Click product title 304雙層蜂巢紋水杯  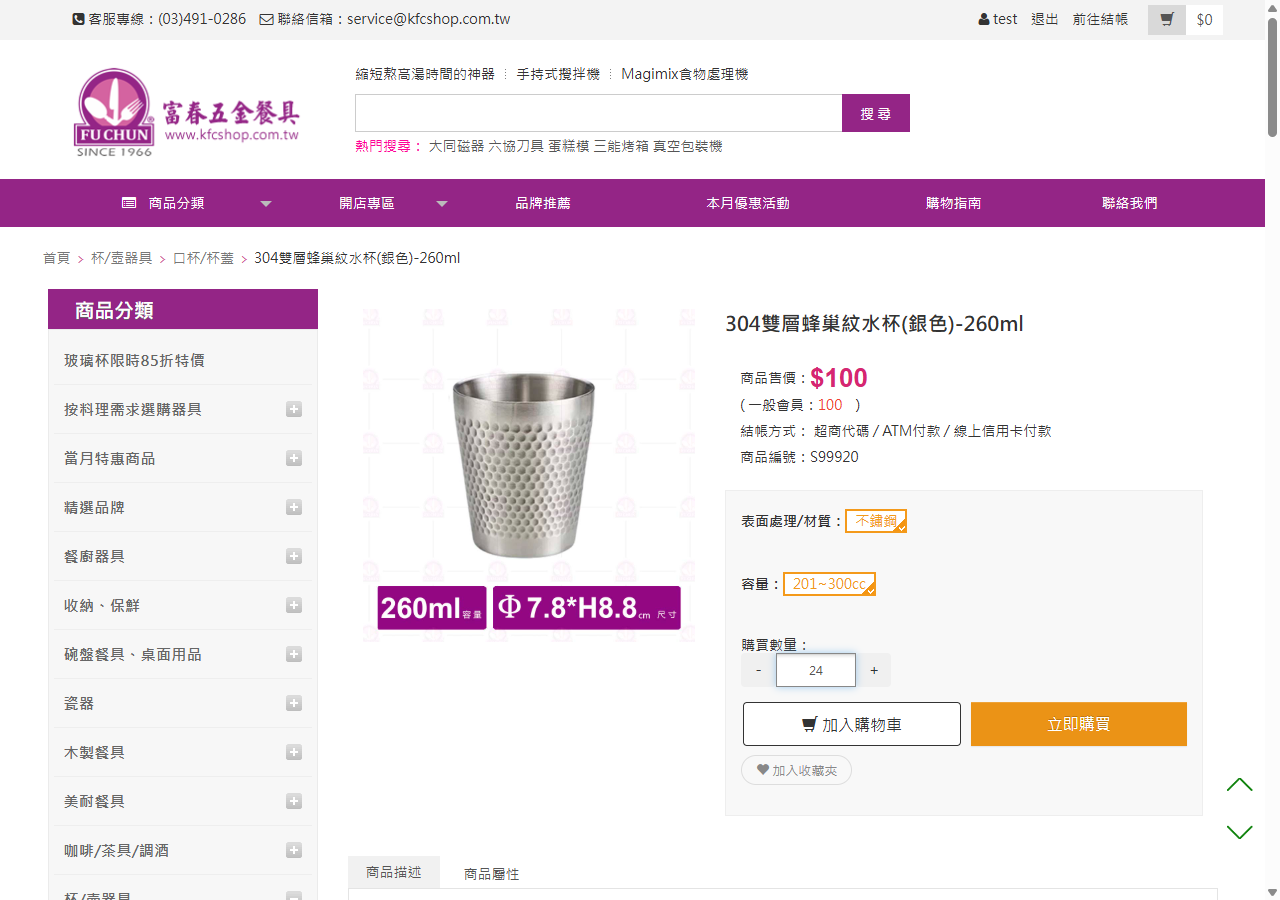click(874, 324)
